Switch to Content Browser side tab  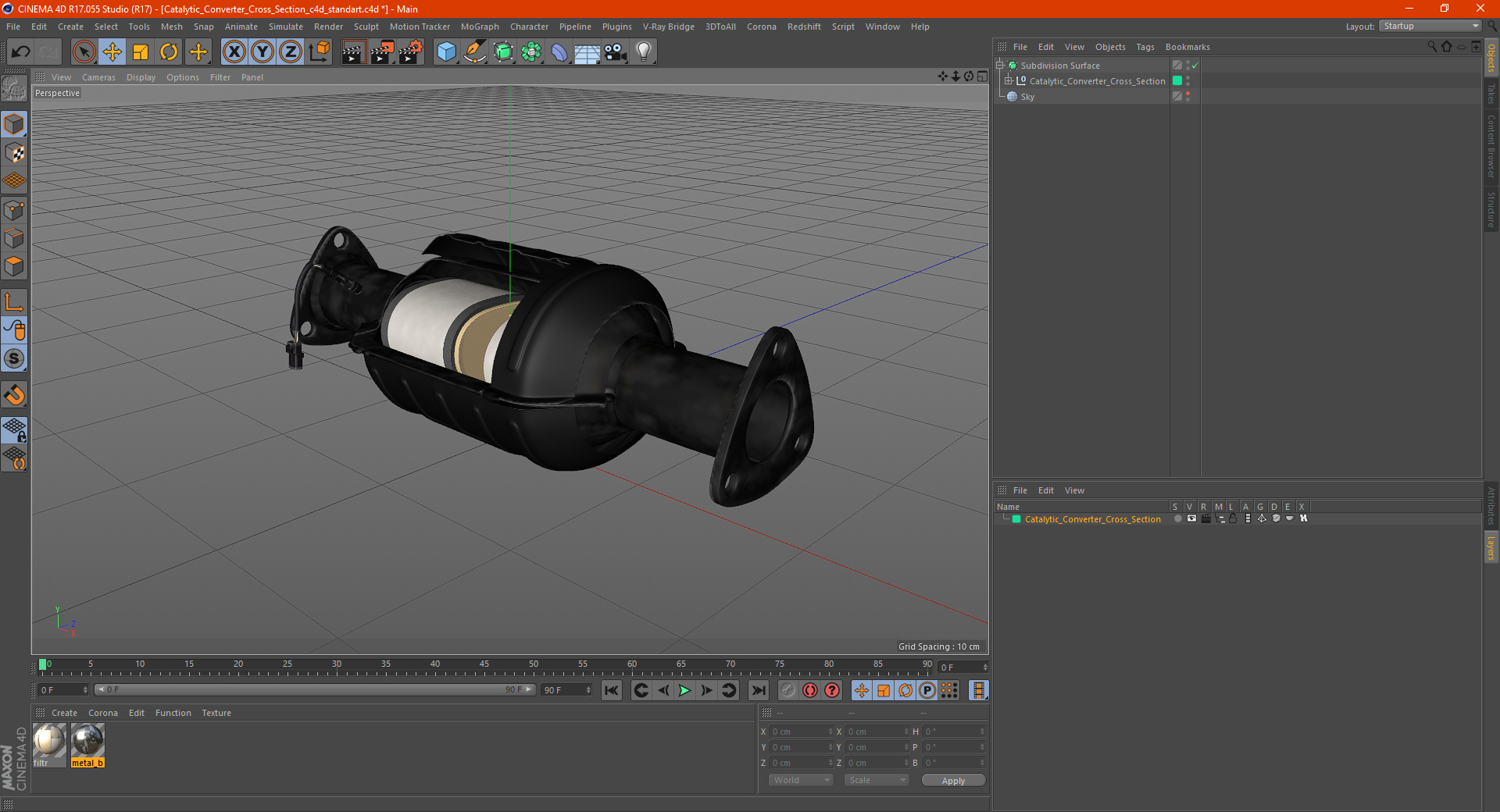1491,146
